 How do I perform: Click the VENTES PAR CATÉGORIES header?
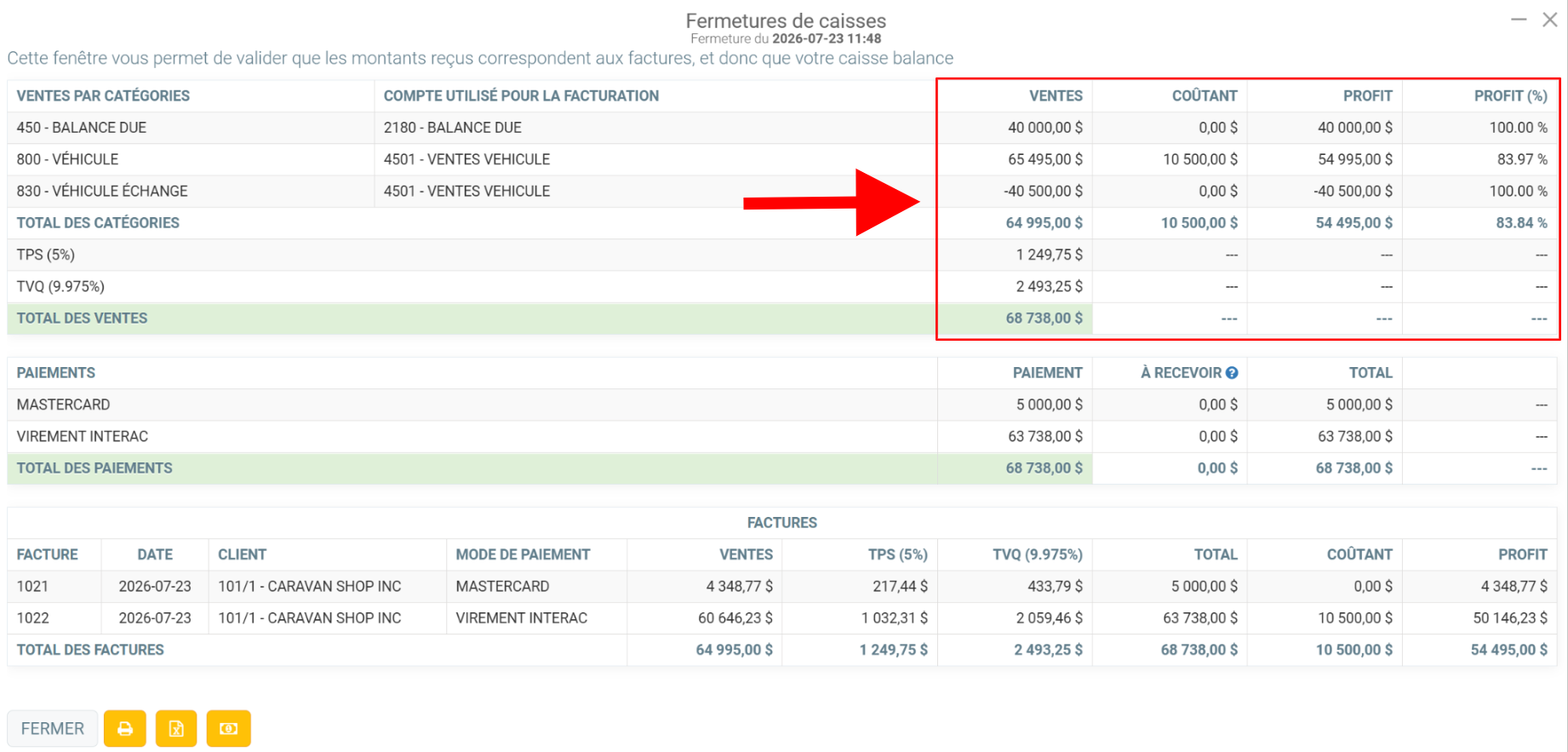(103, 96)
